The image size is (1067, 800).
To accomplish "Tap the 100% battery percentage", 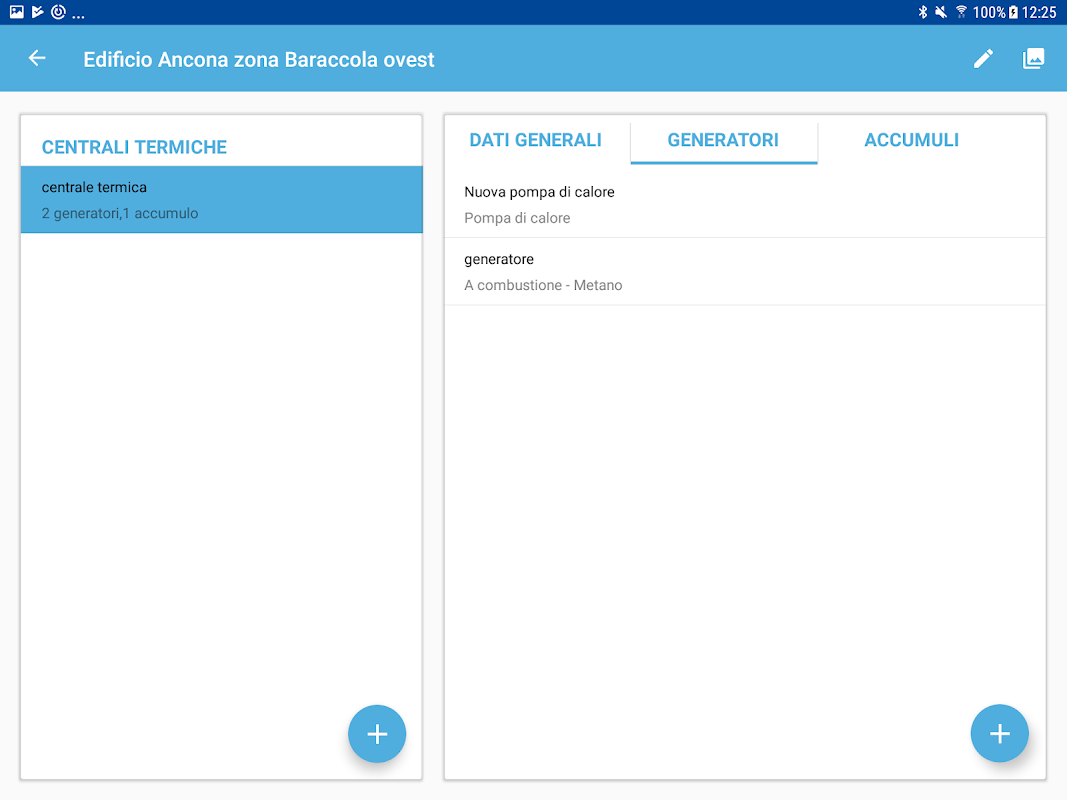I will [x=989, y=12].
